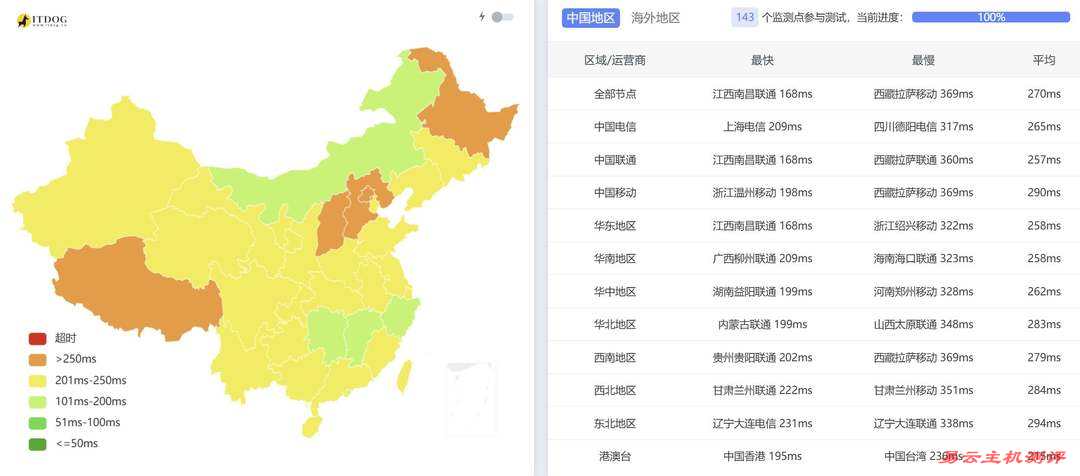Click 四川德阳电信 317ms slowest cell
The height and width of the screenshot is (476, 1080).
[923, 127]
